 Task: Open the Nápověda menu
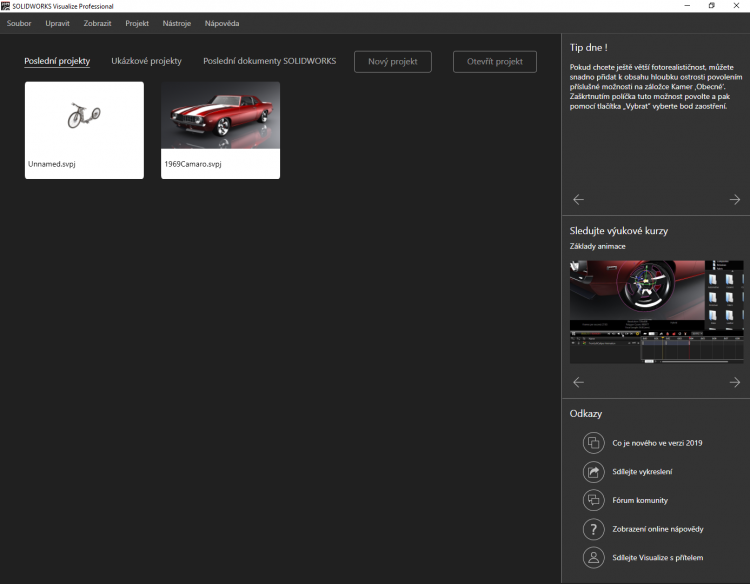(x=222, y=23)
